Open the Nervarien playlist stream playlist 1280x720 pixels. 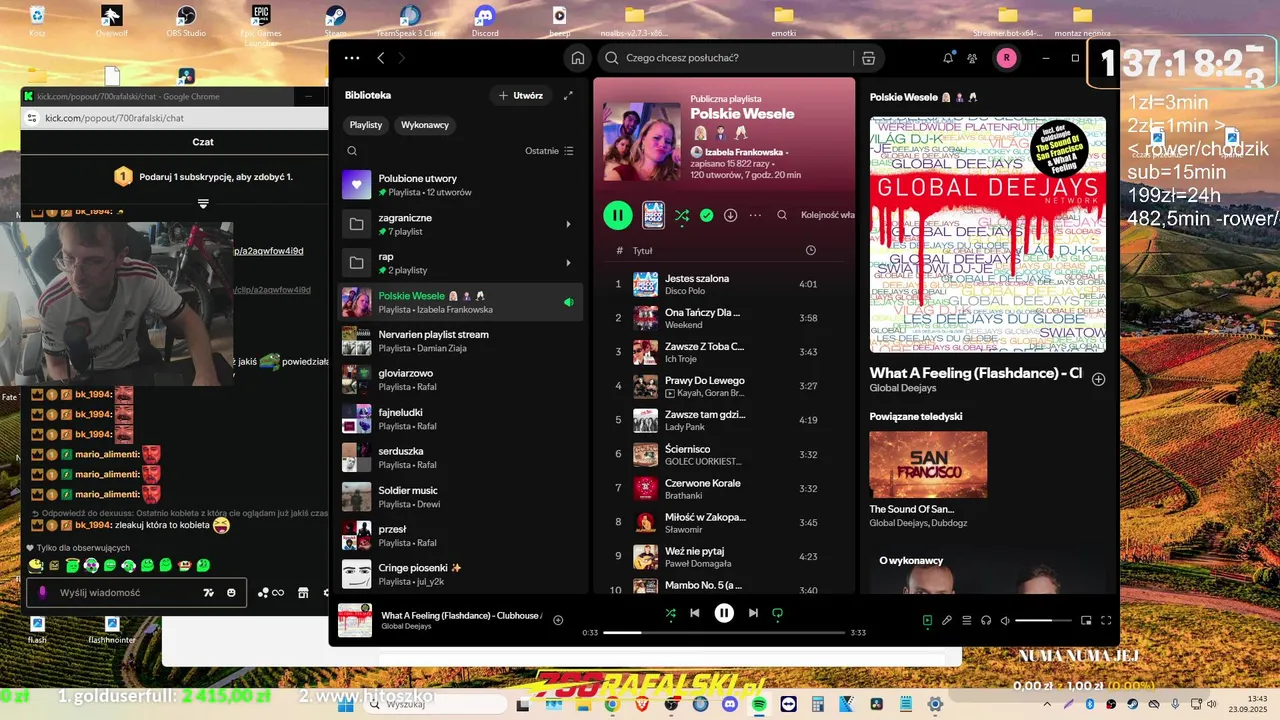(x=460, y=341)
